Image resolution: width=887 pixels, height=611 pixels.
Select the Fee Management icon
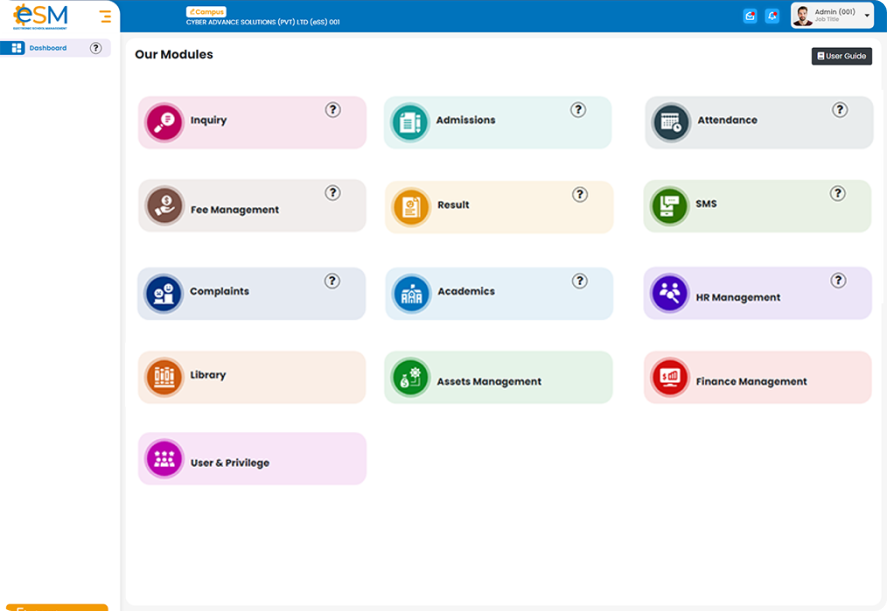[x=164, y=205]
